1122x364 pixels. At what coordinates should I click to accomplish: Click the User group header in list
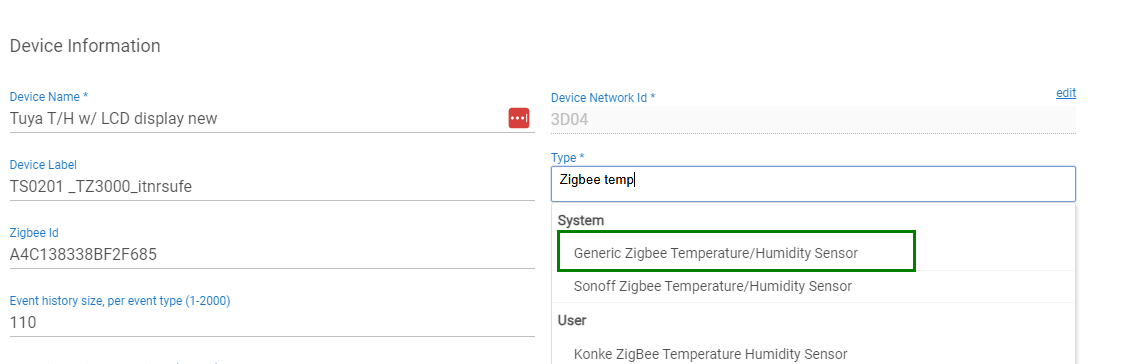pos(572,320)
